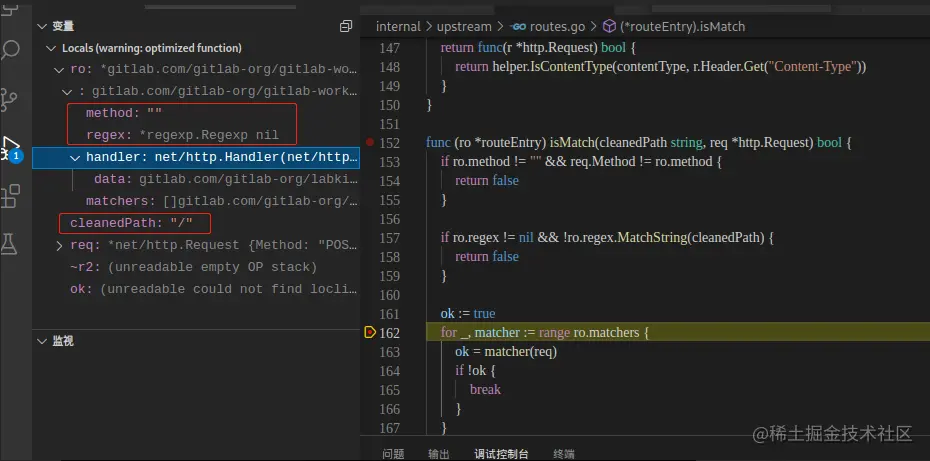Image resolution: width=930 pixels, height=461 pixels.
Task: Click 'return false' on line 158
Action: pyautogui.click(x=486, y=256)
